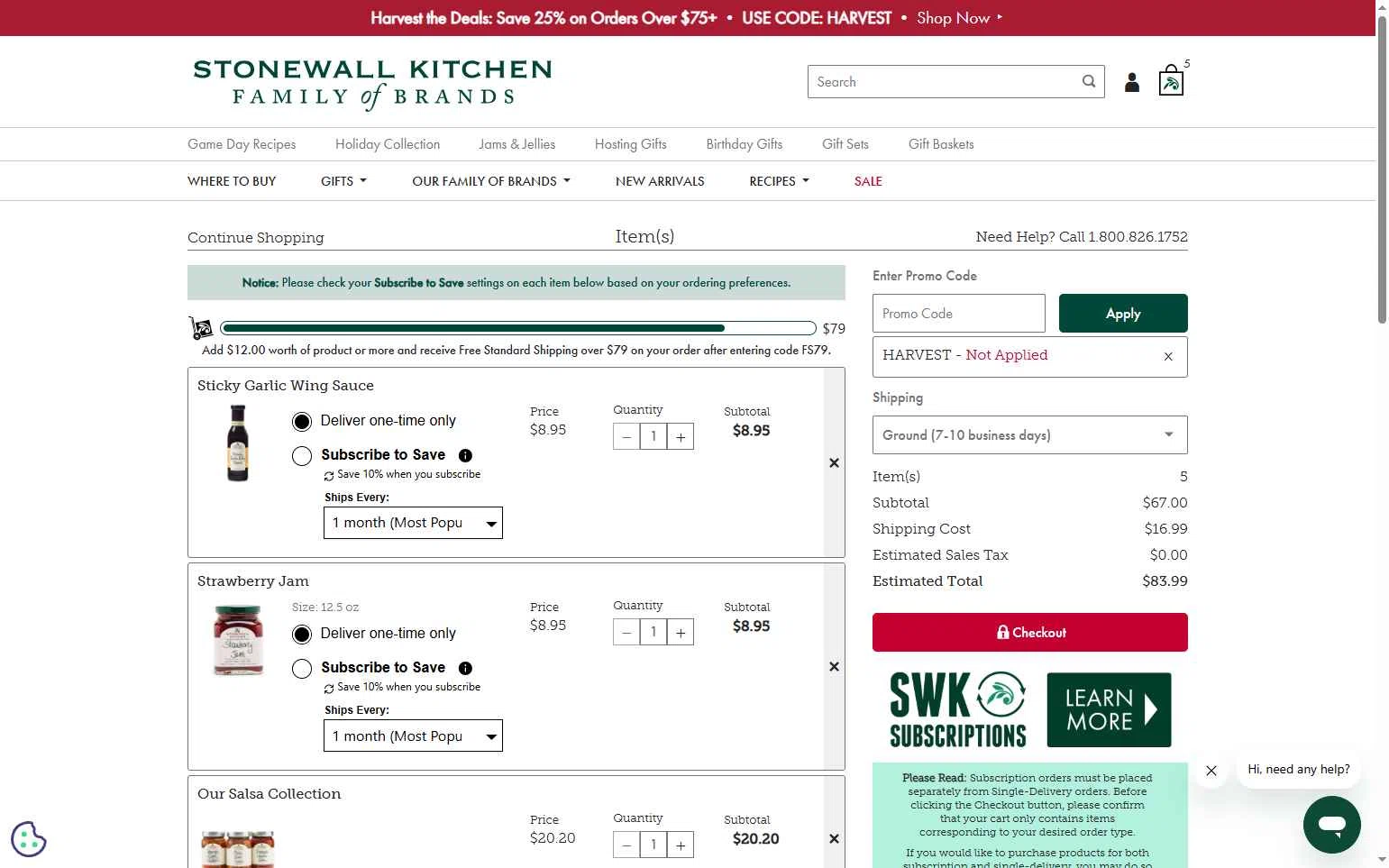Open the account profile icon

pyautogui.click(x=1132, y=82)
